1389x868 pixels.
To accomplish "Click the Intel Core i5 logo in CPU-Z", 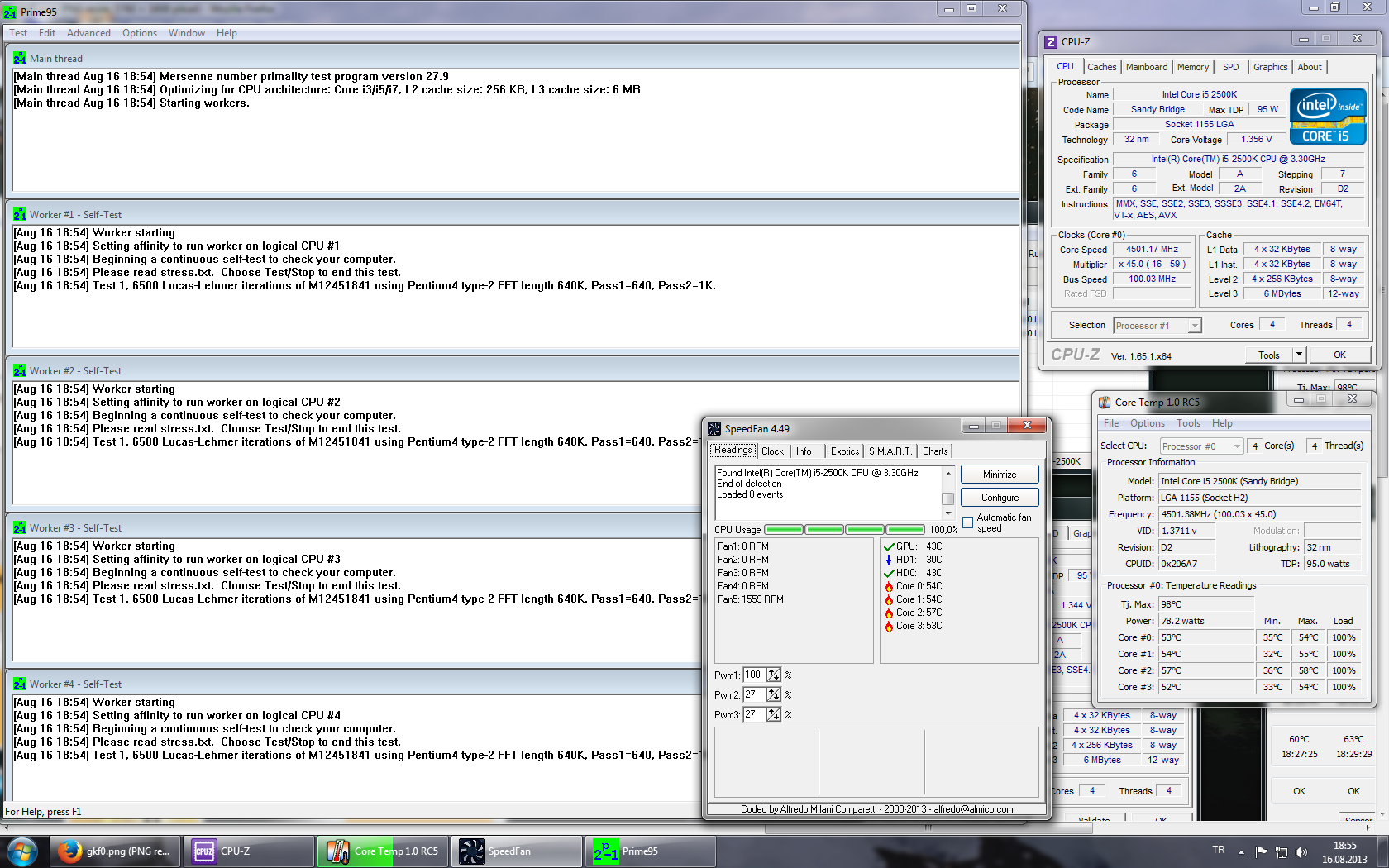I will [x=1328, y=117].
